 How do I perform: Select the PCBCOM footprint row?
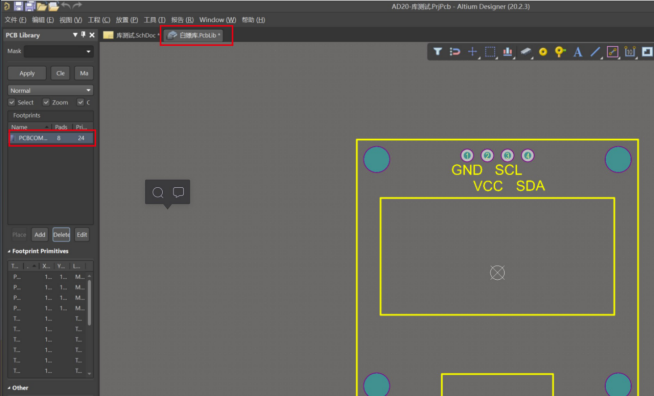tap(51, 138)
